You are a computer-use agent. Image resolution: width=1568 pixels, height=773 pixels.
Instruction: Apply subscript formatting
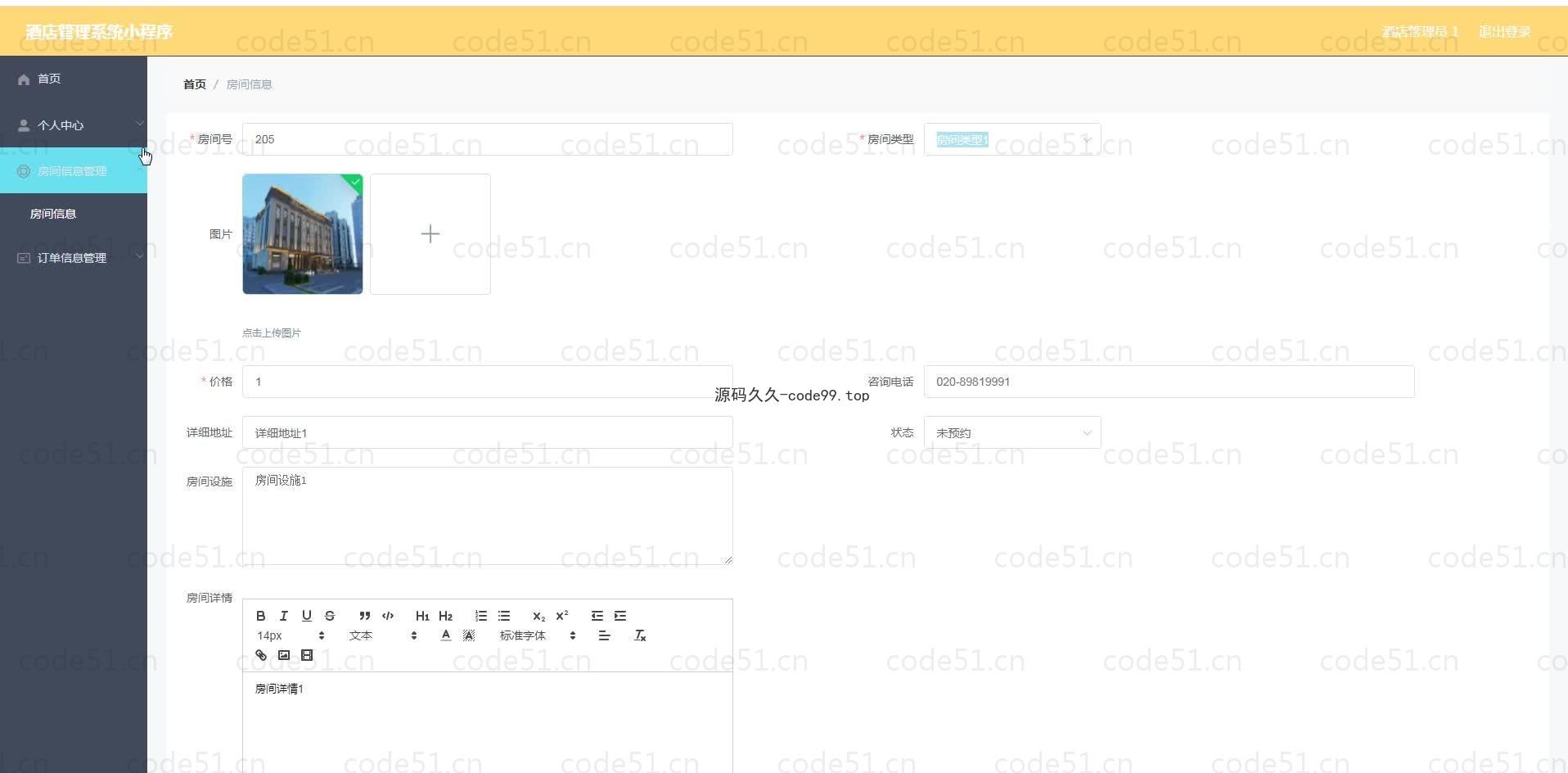click(x=538, y=616)
